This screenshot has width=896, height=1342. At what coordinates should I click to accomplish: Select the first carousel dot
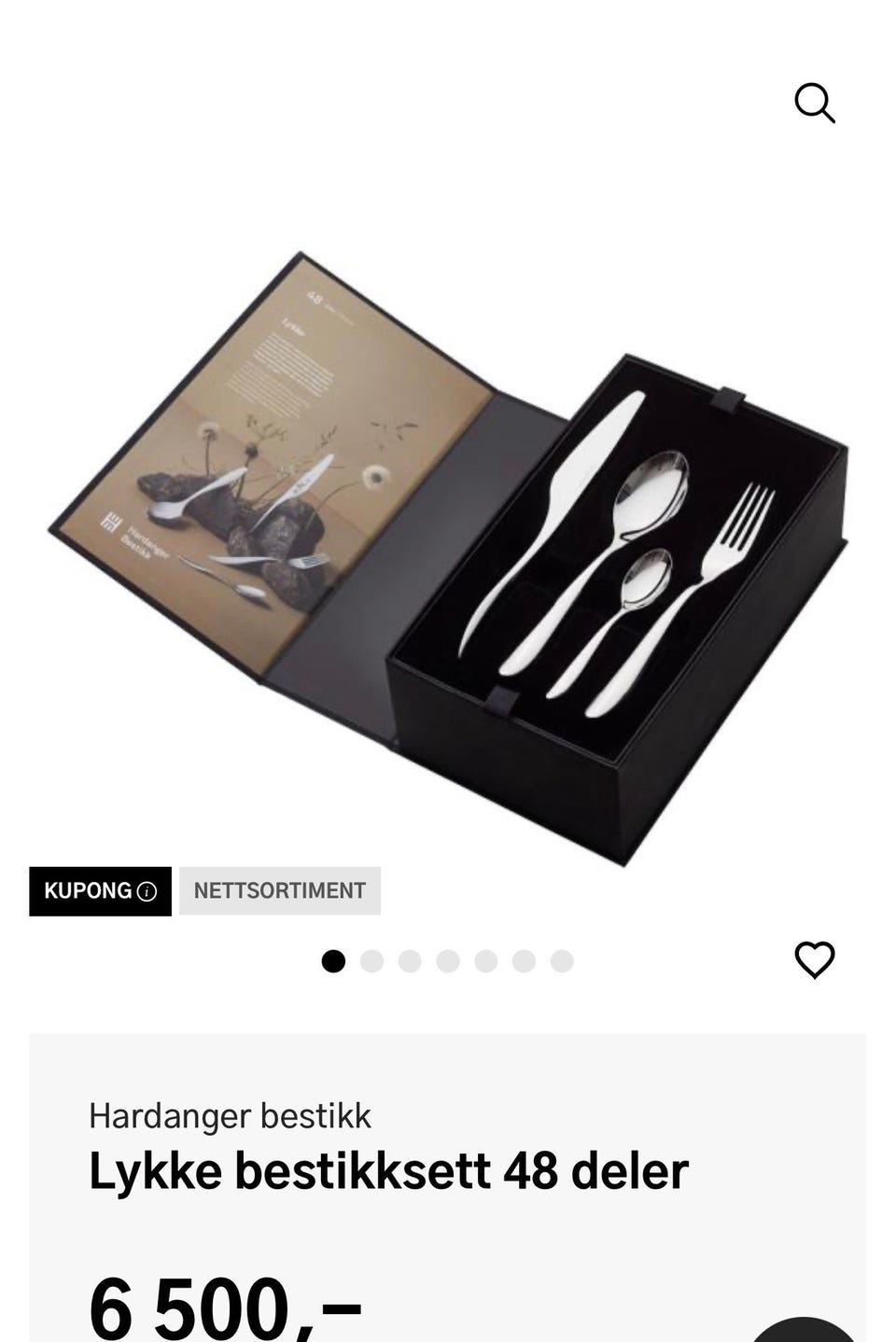pos(333,961)
